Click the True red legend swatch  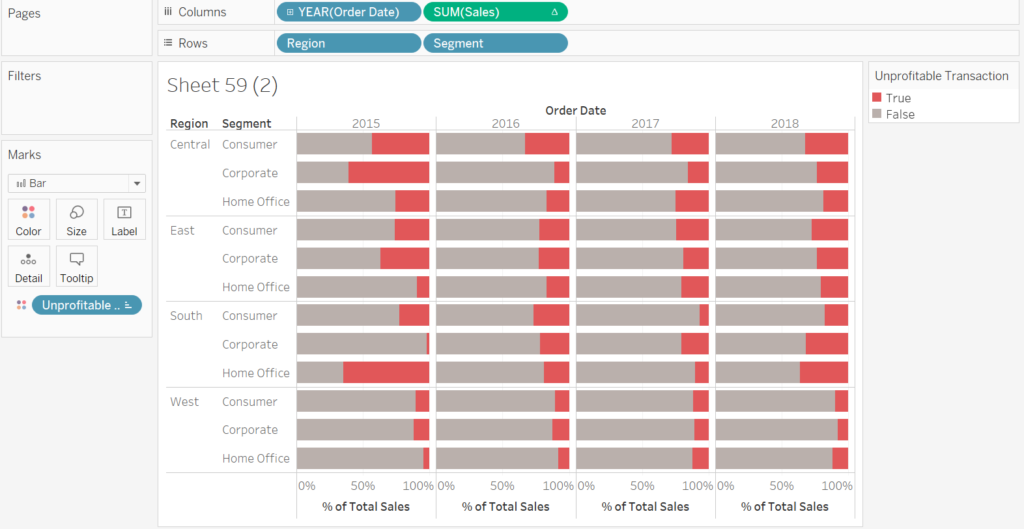coord(877,98)
